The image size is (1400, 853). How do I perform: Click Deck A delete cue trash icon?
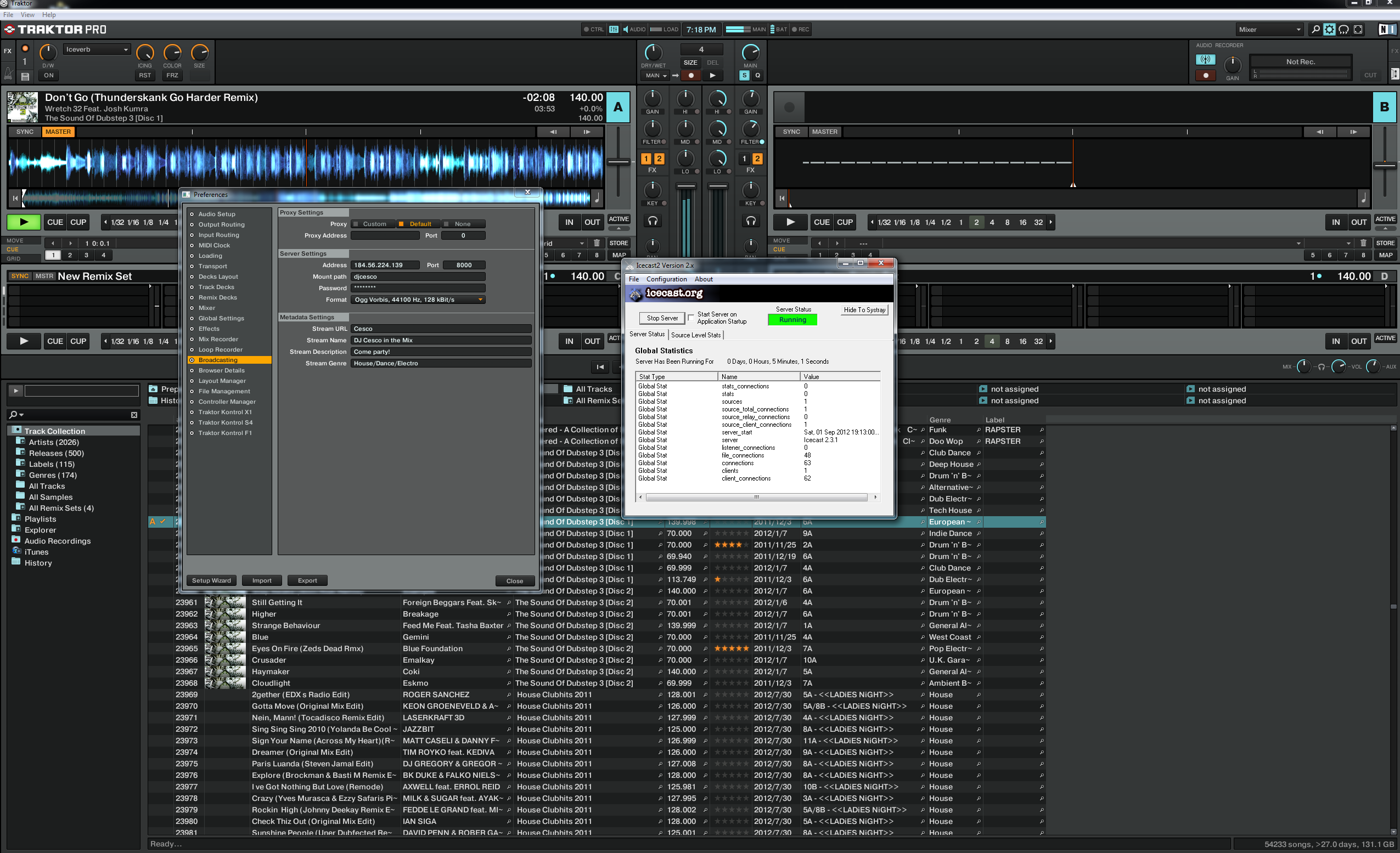point(597,243)
